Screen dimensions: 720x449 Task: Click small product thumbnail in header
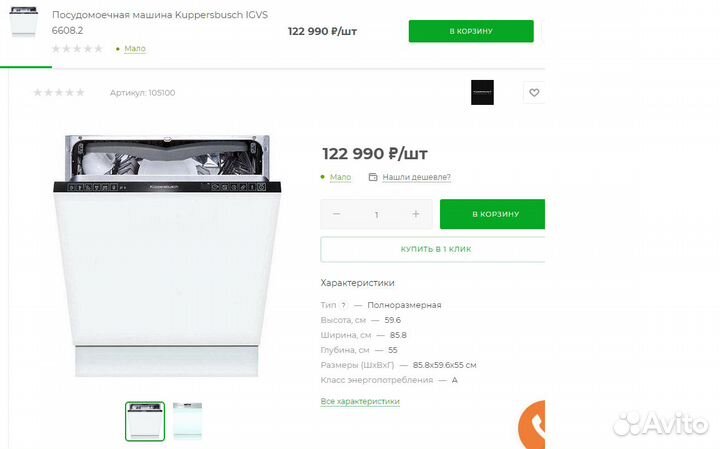tap(23, 21)
